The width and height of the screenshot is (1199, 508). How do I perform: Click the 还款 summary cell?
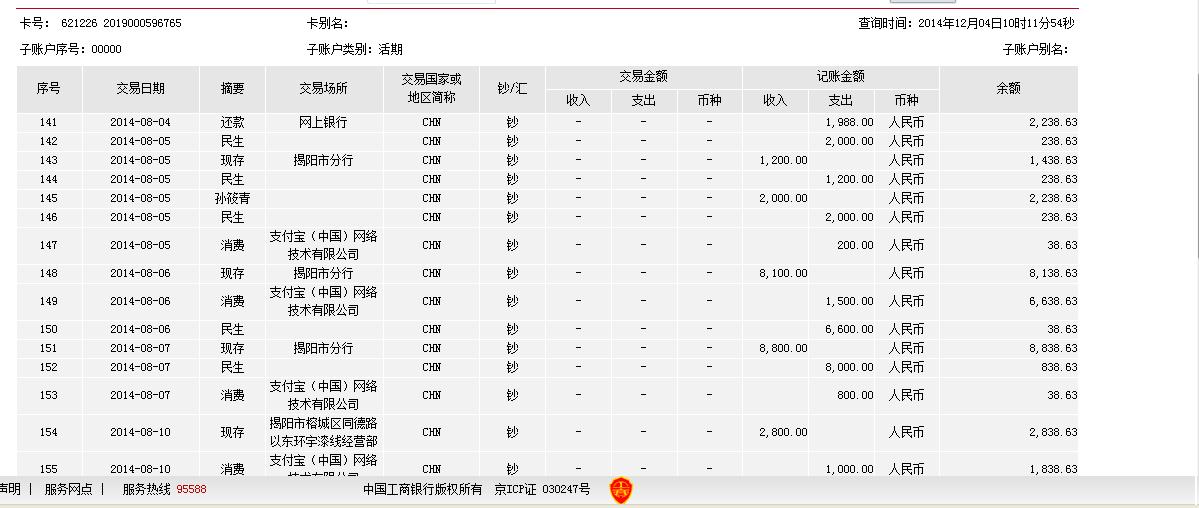pos(232,122)
